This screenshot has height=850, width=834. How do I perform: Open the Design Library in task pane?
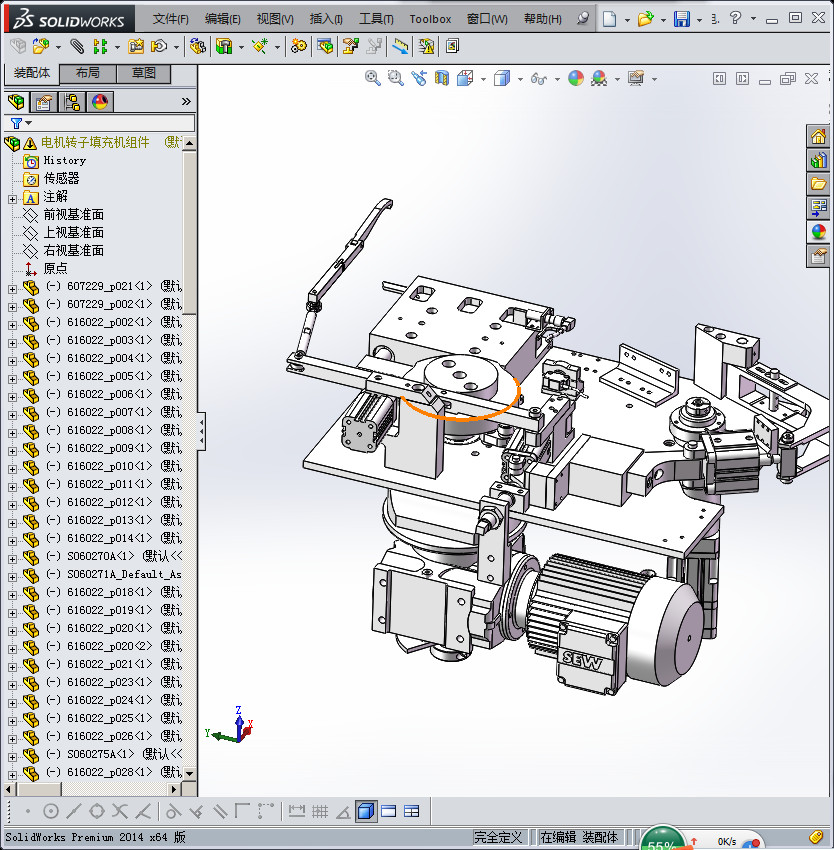tap(818, 160)
